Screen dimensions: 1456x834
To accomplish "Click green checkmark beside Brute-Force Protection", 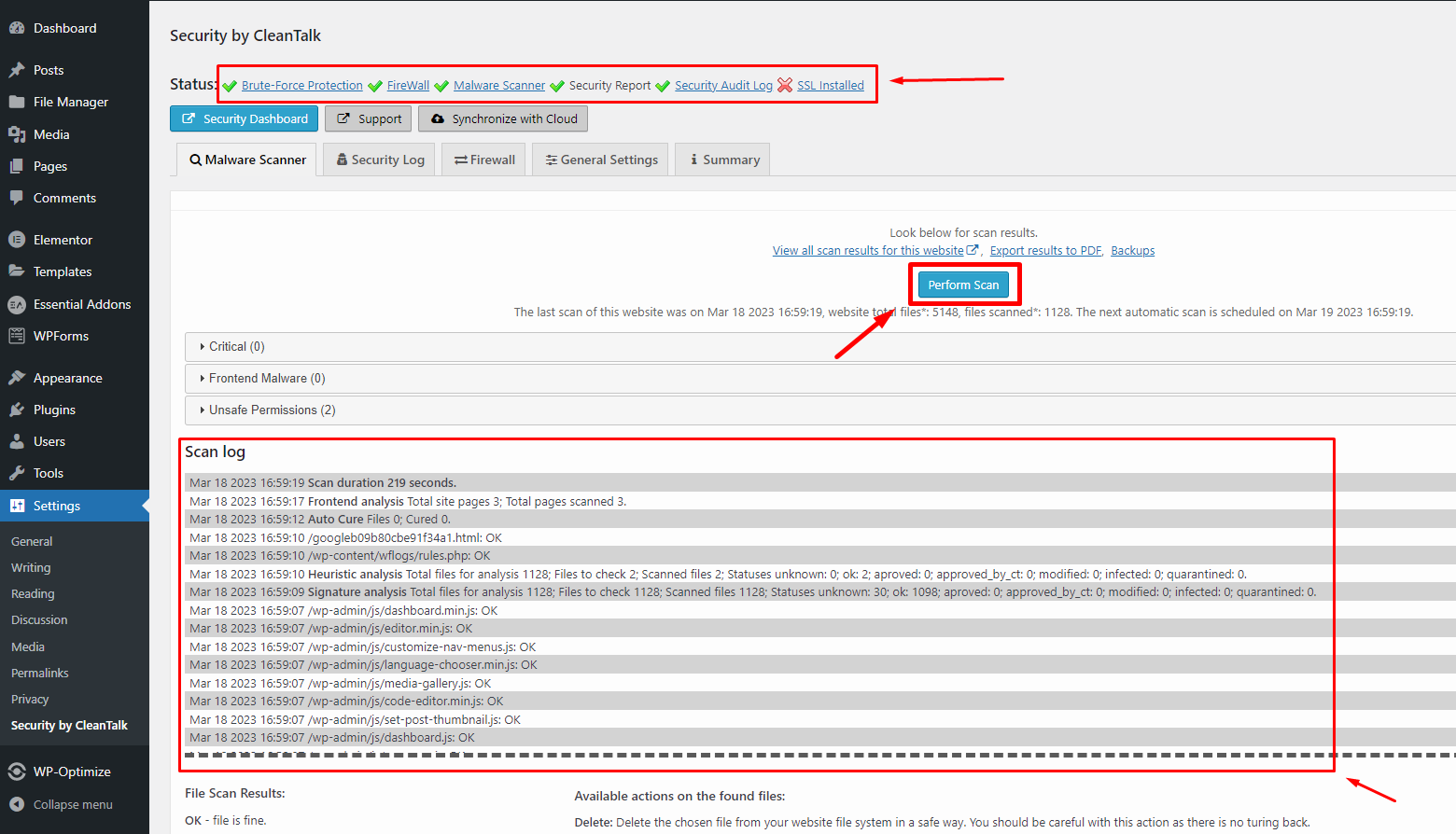I will click(230, 86).
